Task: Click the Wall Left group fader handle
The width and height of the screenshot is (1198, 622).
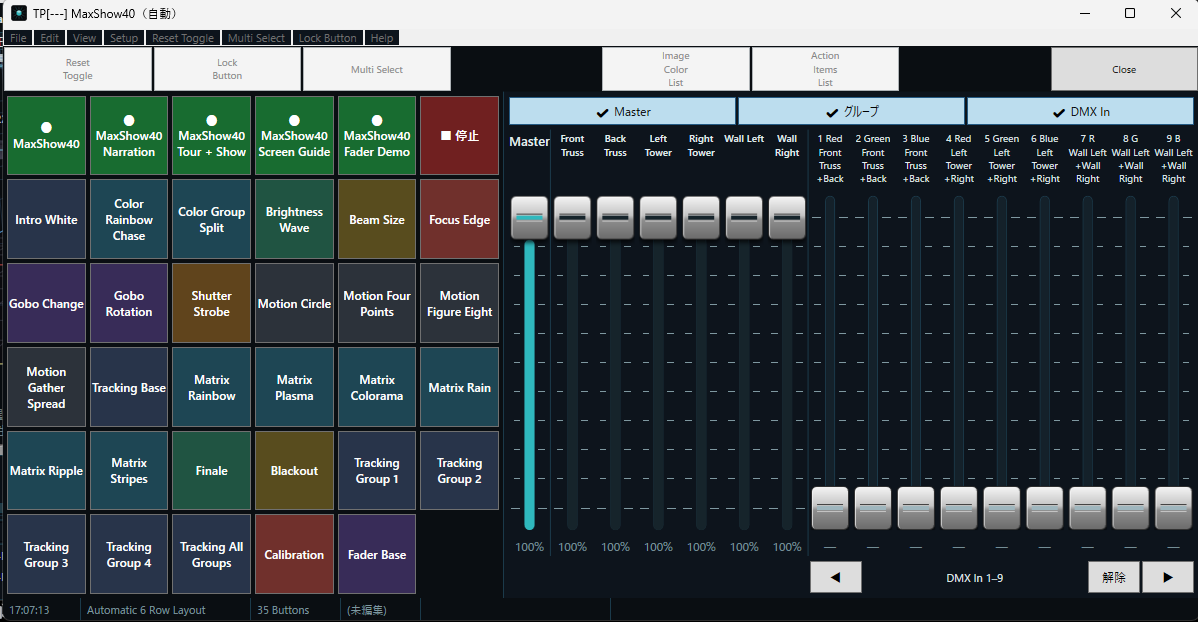Action: tap(744, 217)
